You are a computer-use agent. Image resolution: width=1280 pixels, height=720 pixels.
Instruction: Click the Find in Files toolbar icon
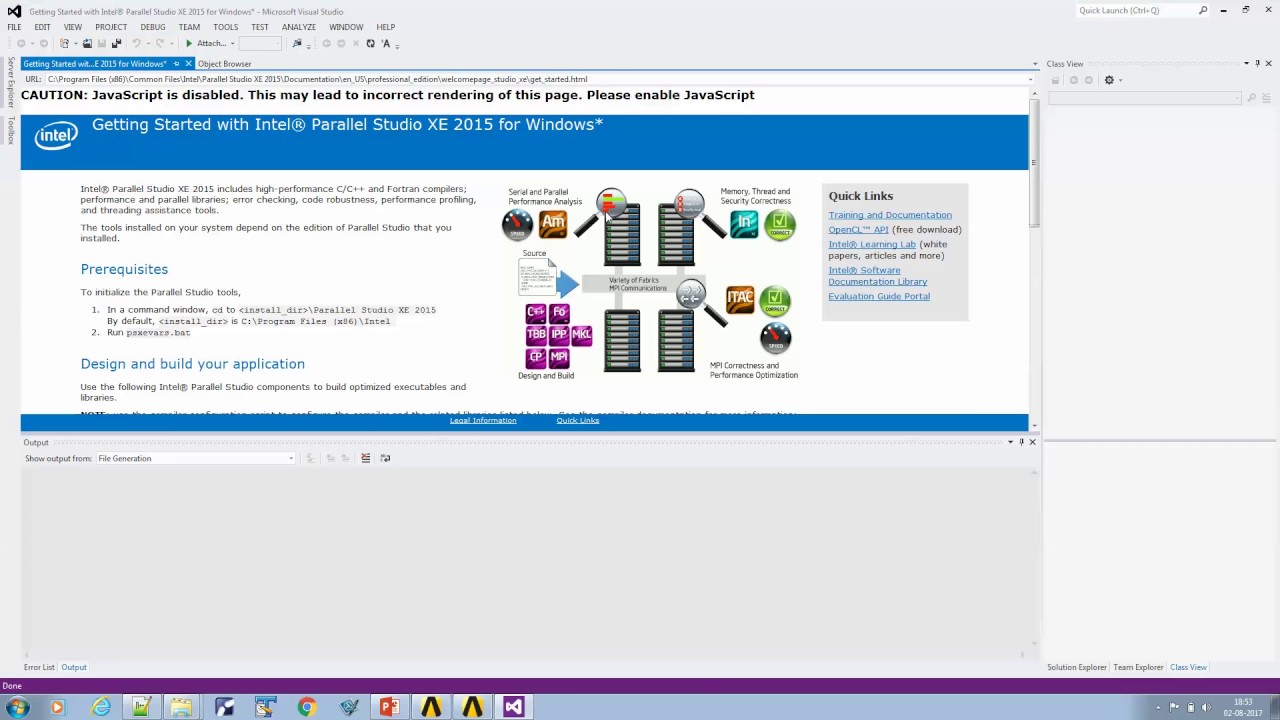pyautogui.click(x=297, y=43)
